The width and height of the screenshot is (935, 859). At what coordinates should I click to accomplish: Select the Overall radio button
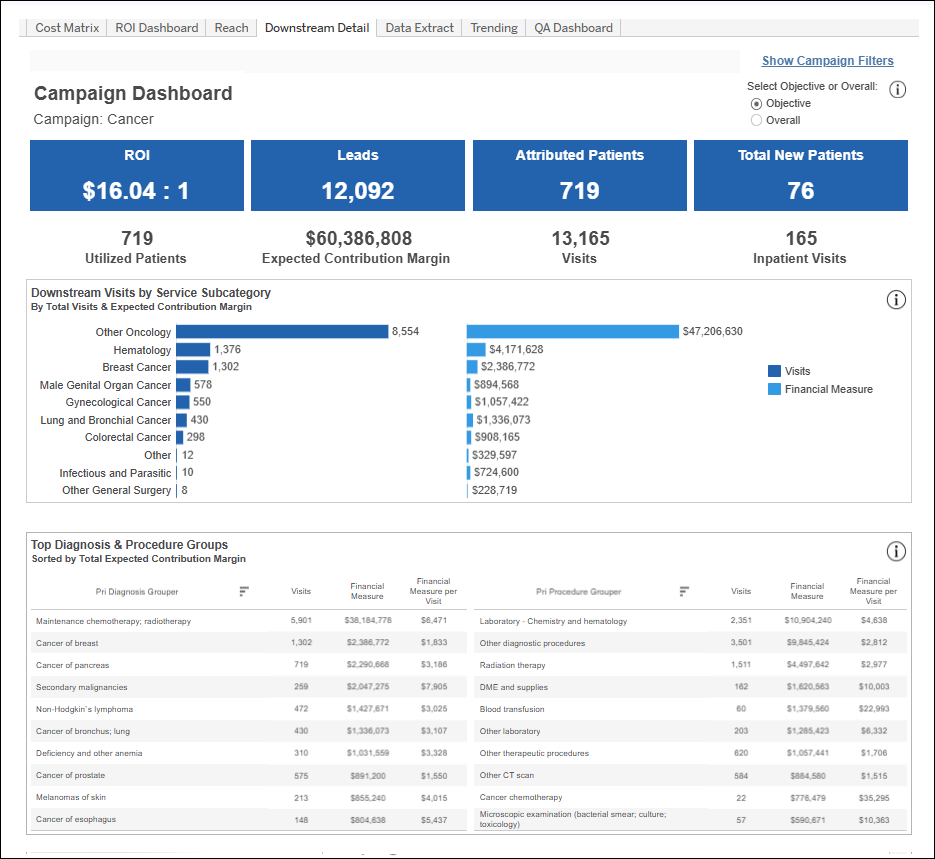(x=756, y=121)
